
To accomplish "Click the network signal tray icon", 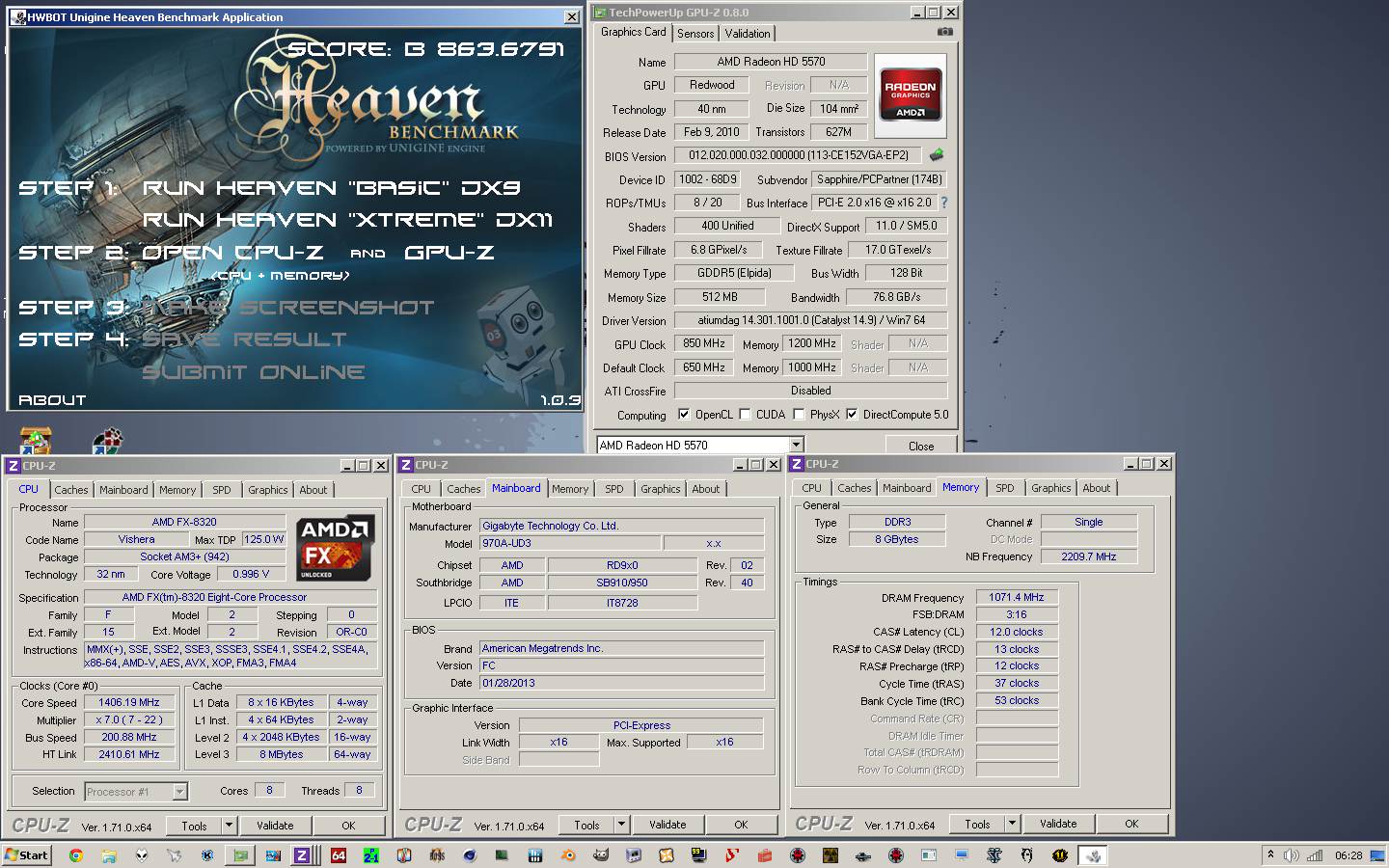I will [1314, 854].
